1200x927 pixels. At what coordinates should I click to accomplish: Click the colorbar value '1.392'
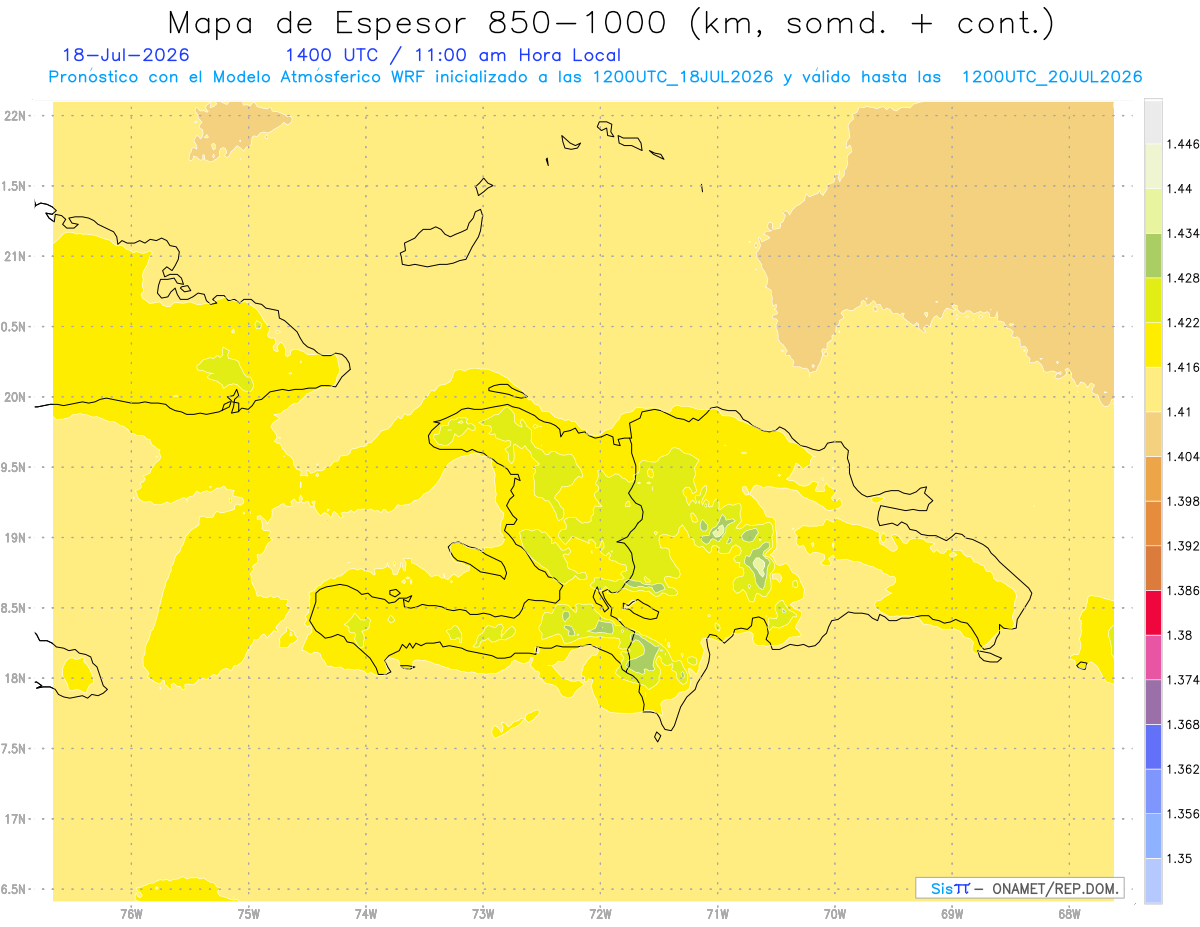1184,546
